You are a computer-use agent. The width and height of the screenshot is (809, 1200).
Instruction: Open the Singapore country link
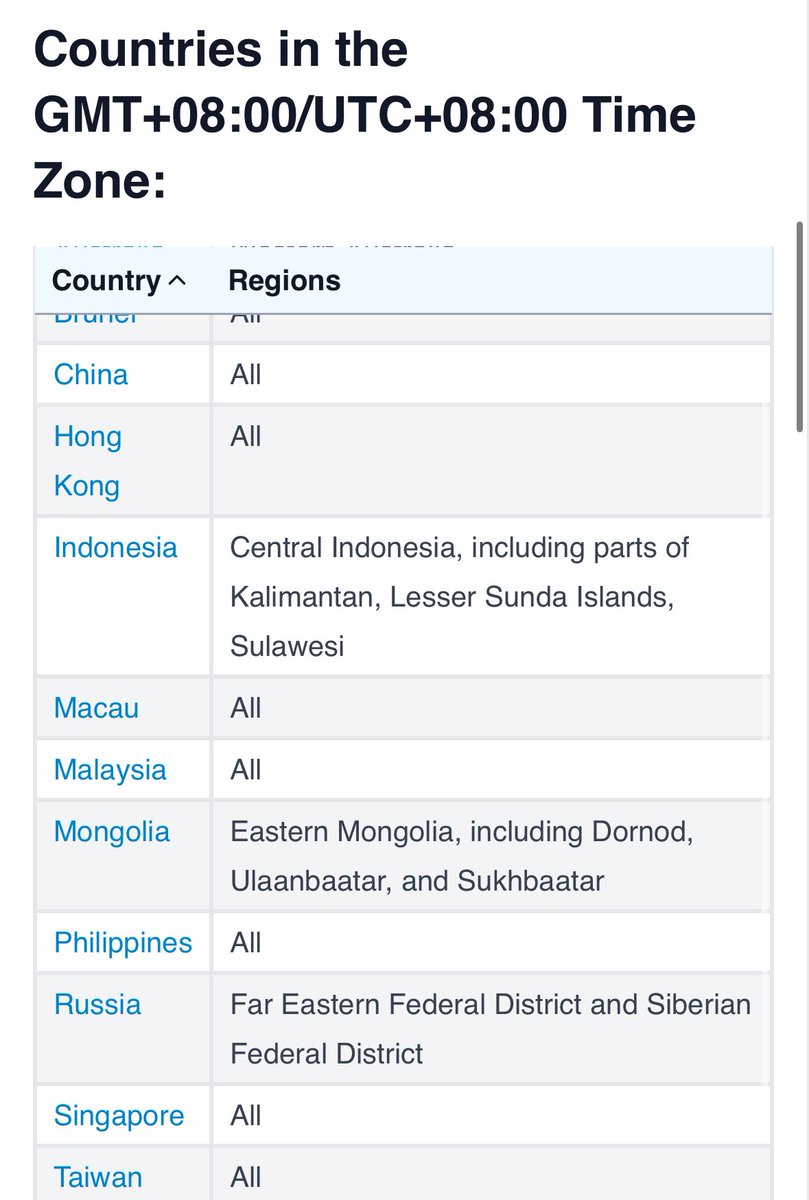[119, 1116]
